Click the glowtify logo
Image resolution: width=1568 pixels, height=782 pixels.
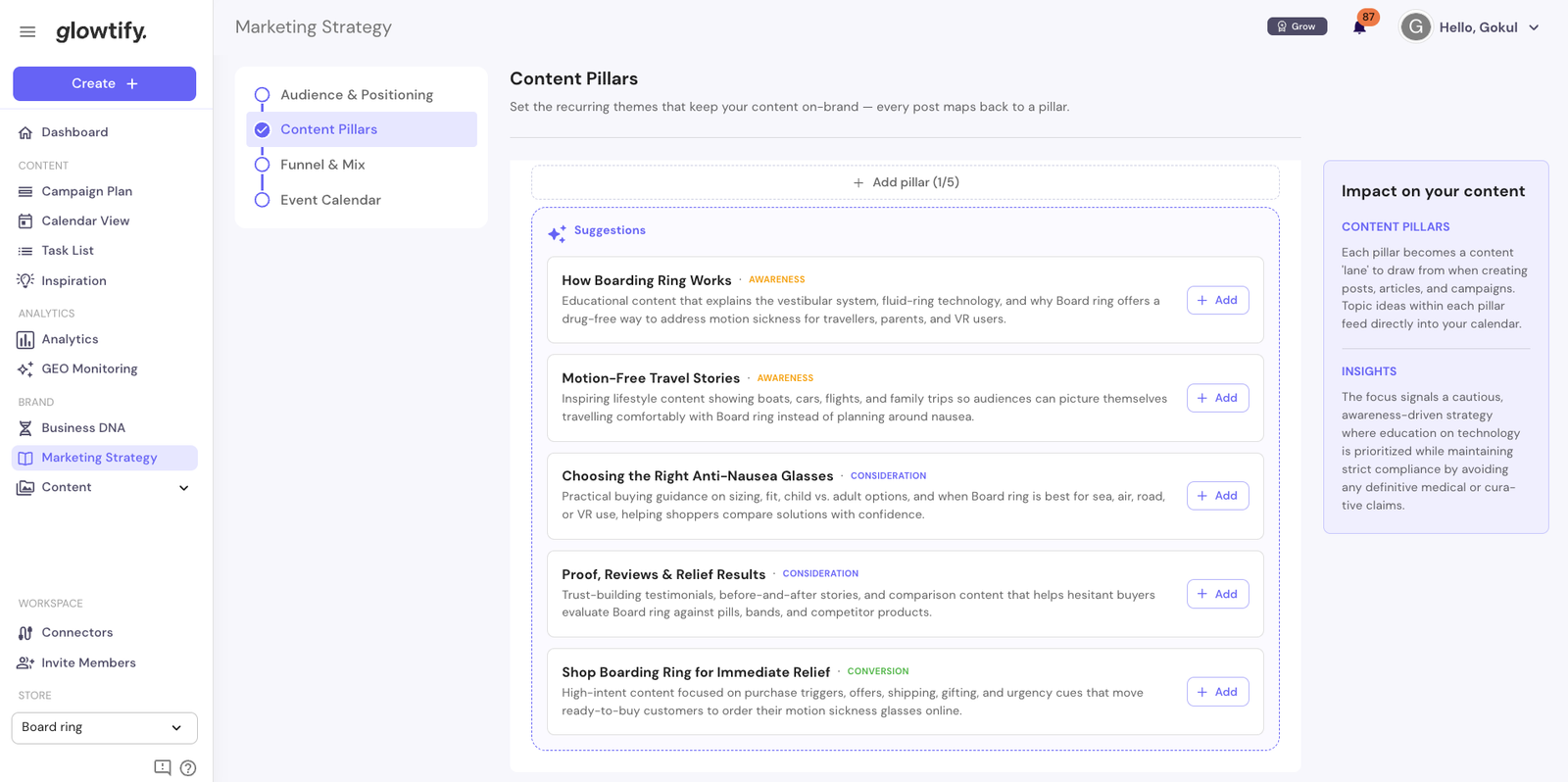tap(101, 31)
